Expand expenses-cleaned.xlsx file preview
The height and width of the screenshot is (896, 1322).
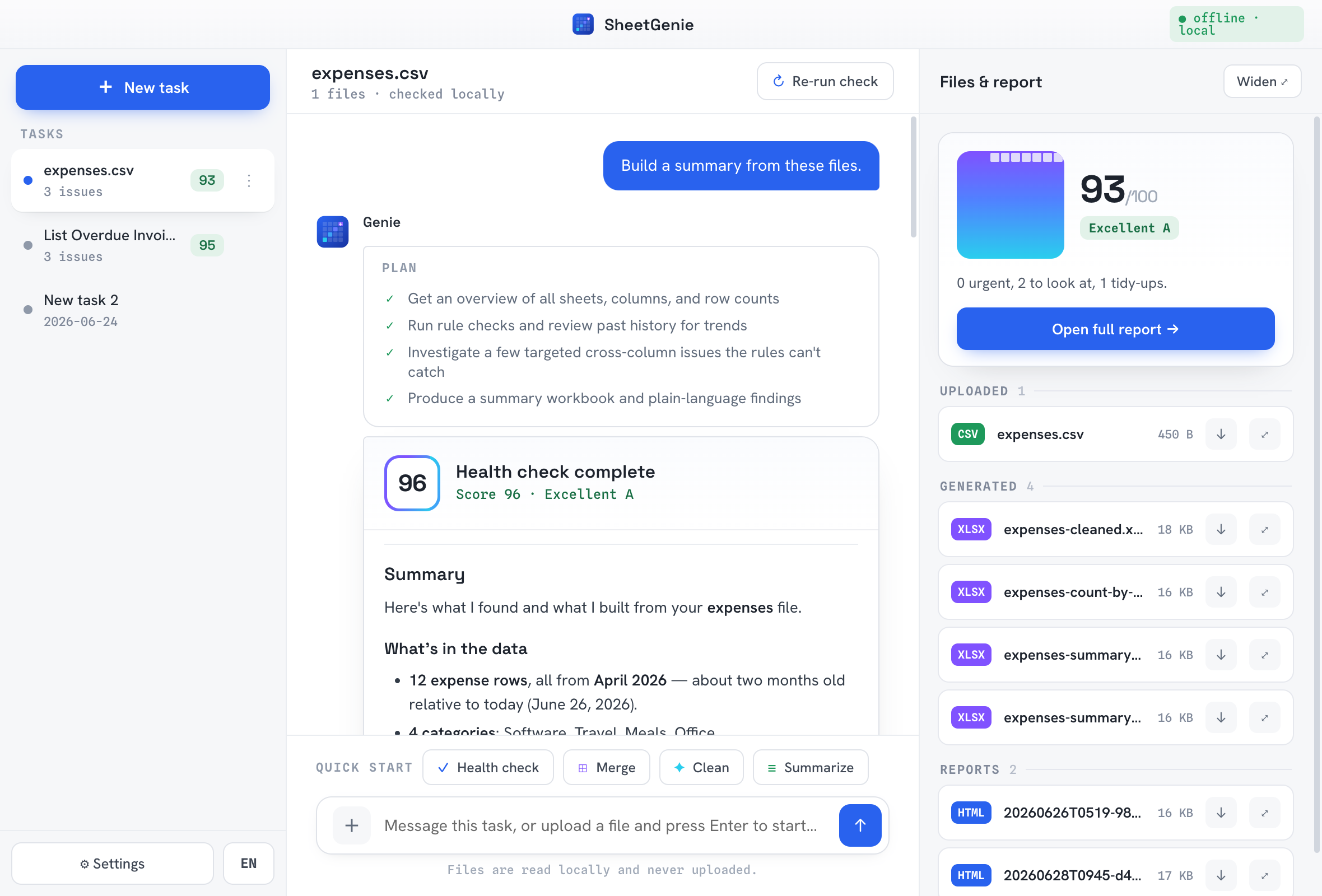(x=1264, y=529)
